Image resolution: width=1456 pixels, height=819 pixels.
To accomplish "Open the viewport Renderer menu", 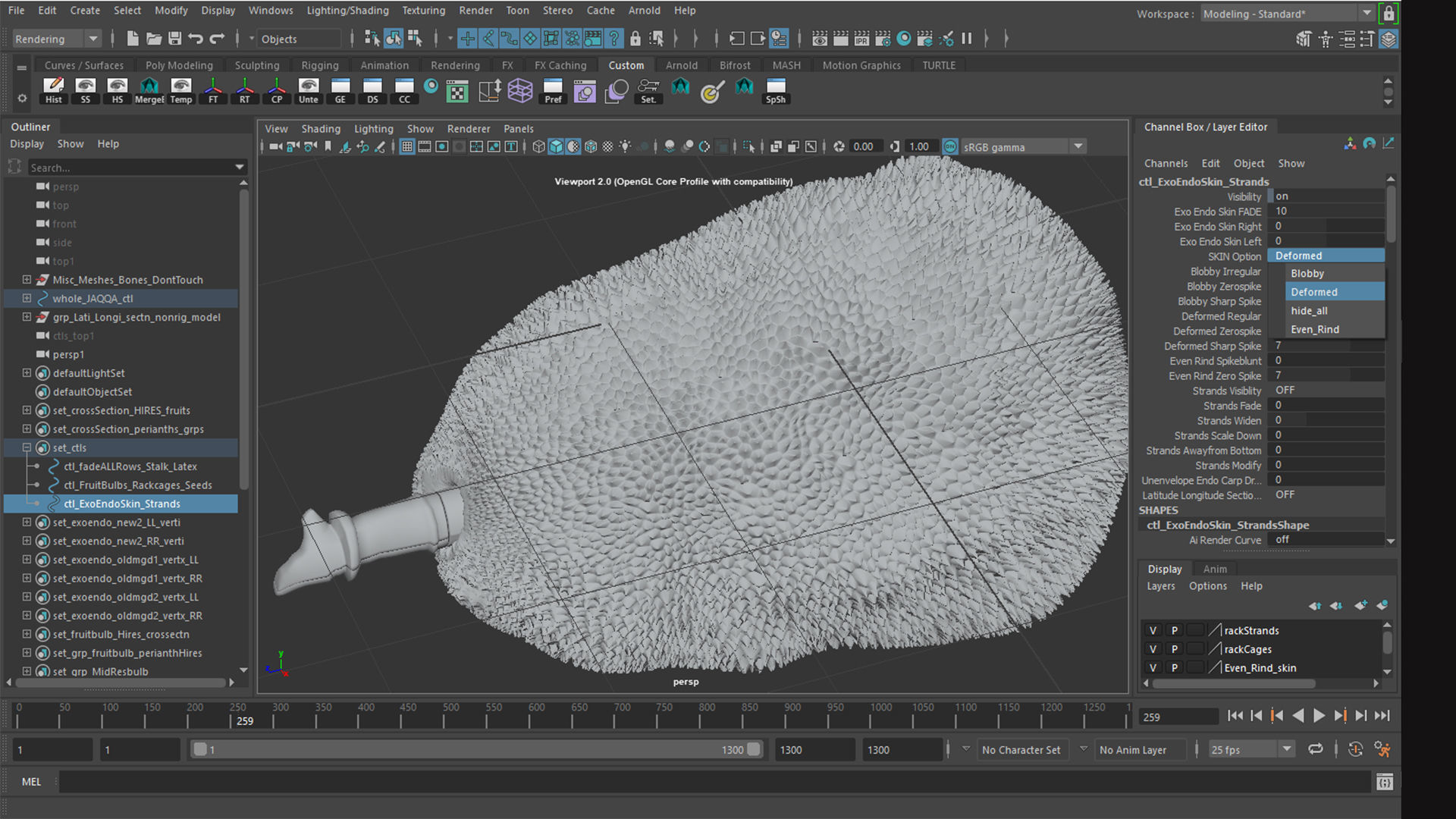I will [x=469, y=129].
